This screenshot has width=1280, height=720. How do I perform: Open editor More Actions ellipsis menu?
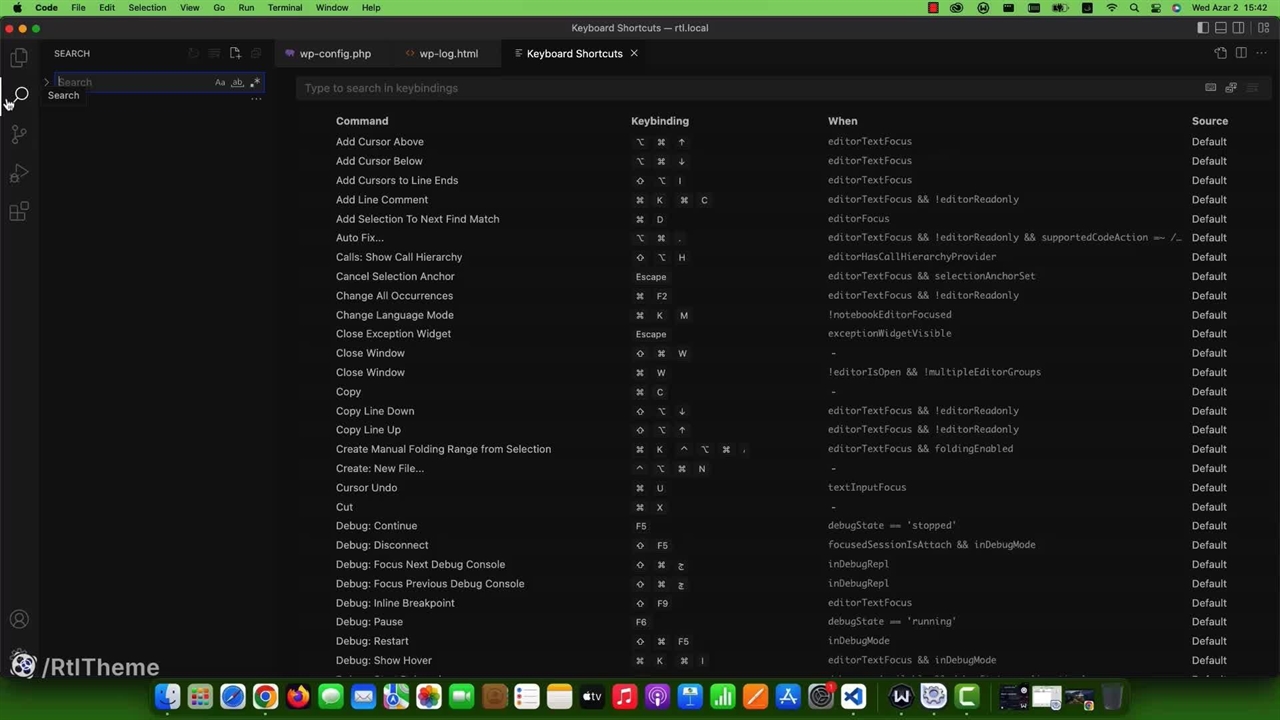click(1262, 53)
